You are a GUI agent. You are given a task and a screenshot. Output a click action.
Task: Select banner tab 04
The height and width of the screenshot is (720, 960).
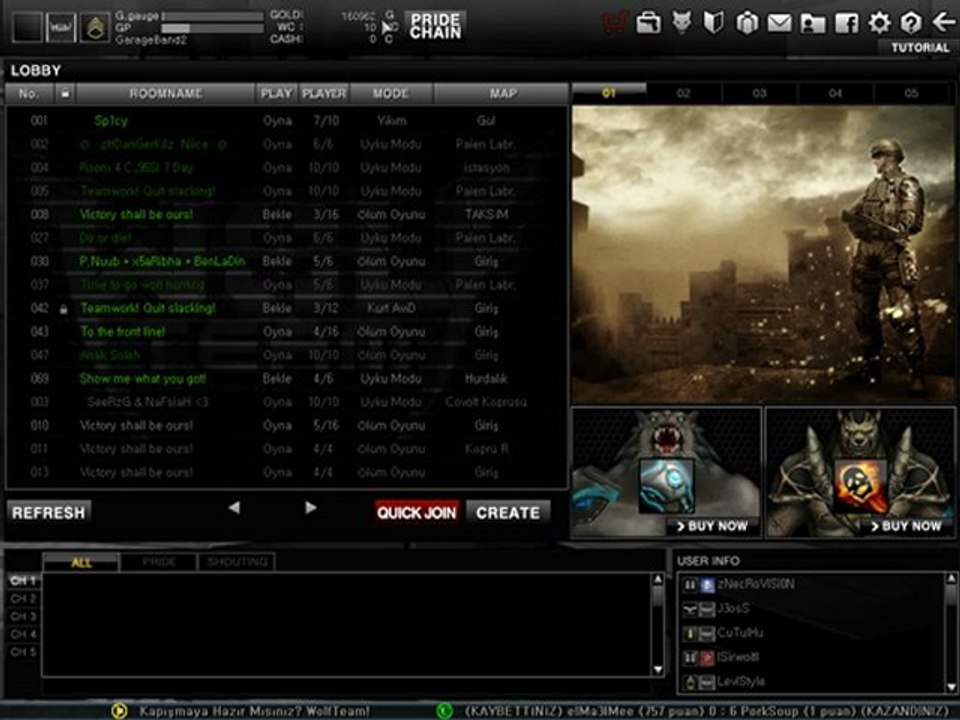[x=836, y=93]
